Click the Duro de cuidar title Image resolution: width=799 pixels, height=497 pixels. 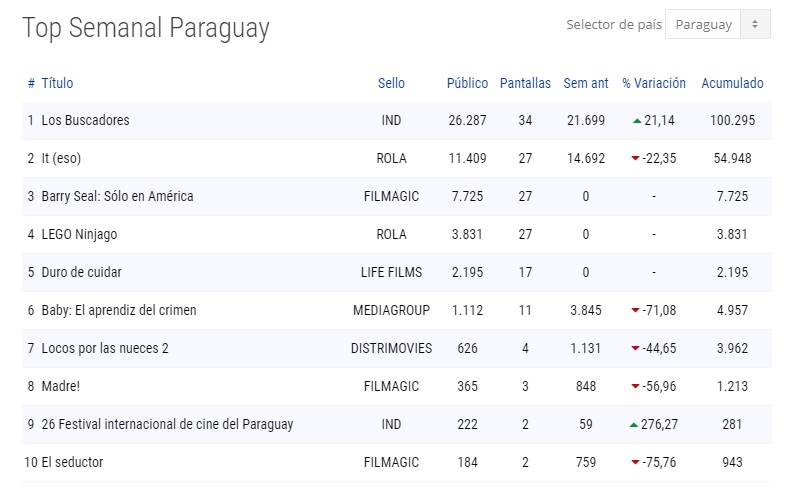coord(81,273)
